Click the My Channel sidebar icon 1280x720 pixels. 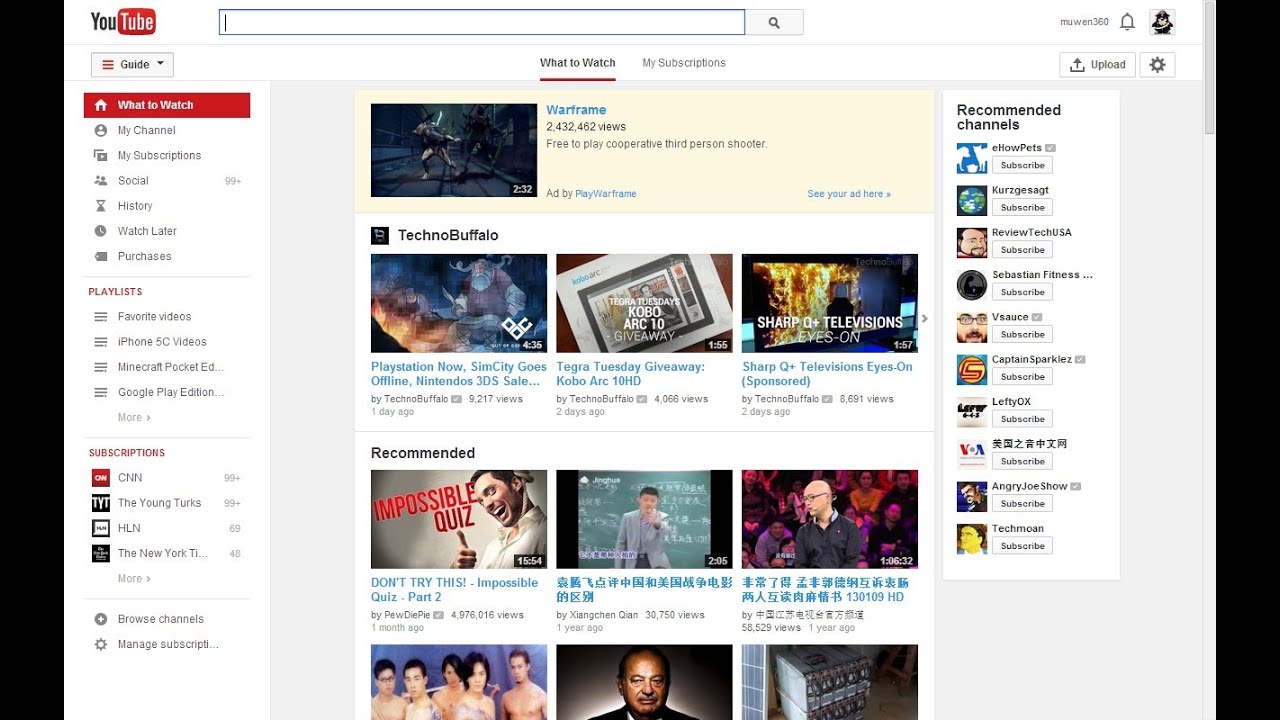(x=100, y=130)
